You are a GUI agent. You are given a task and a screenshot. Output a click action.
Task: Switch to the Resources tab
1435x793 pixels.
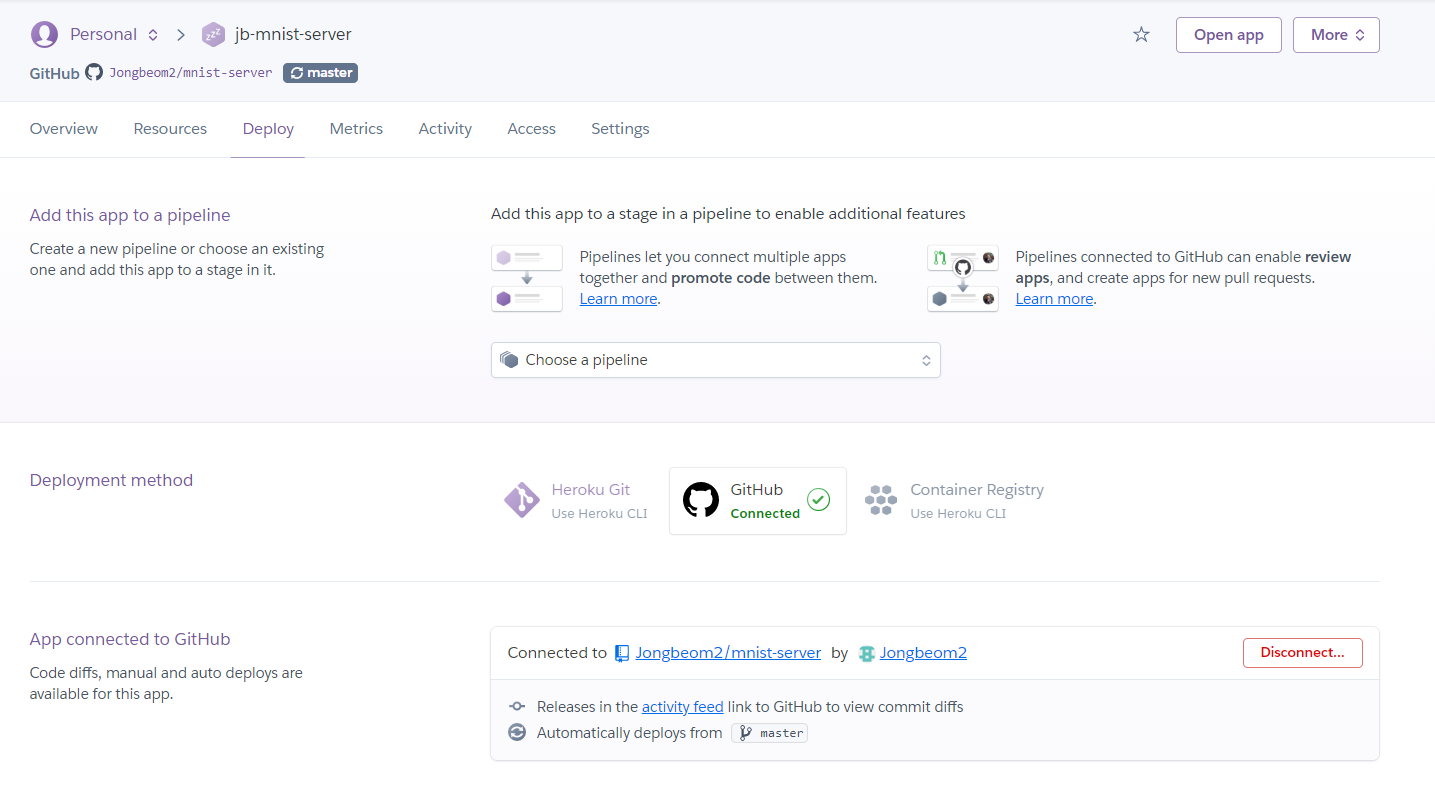point(170,129)
